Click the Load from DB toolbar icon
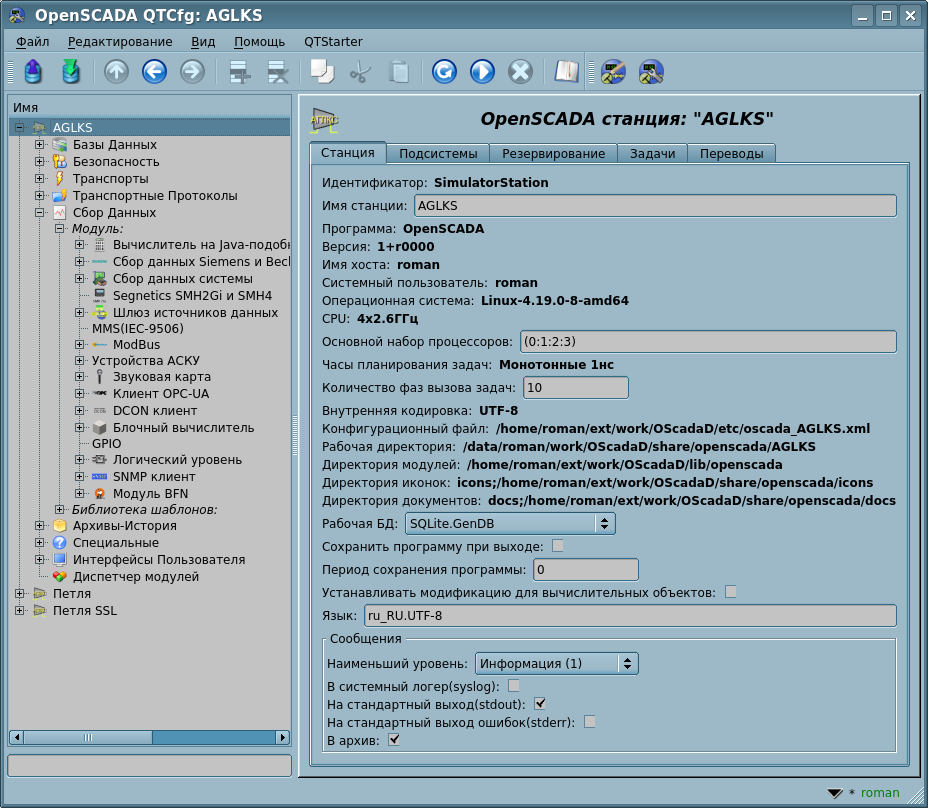Screen dimensions: 928x808 pos(33,72)
